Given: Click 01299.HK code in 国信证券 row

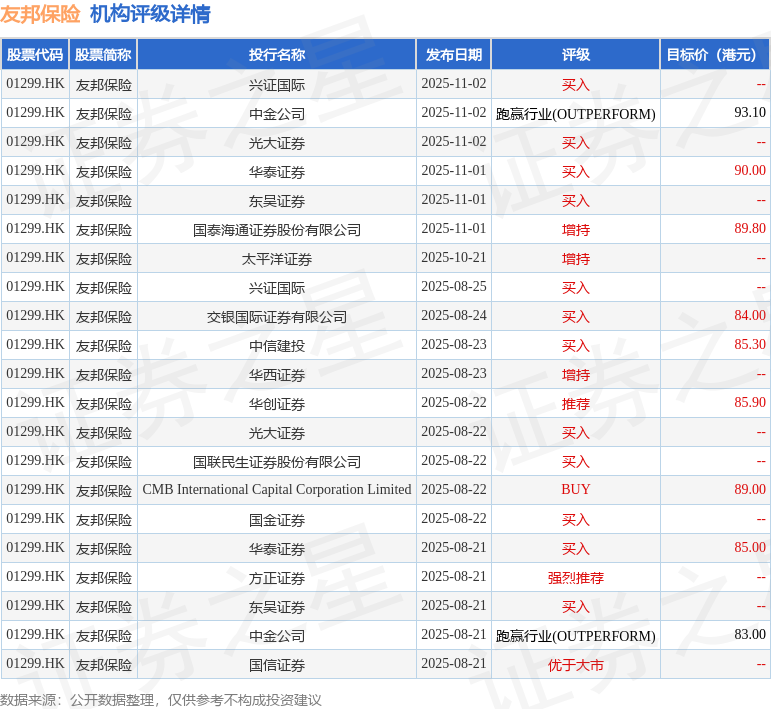Looking at the screenshot, I should coord(35,664).
